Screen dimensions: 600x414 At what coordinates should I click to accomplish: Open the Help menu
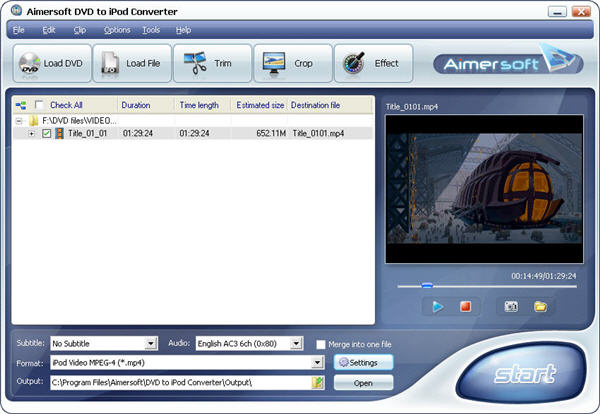point(183,30)
